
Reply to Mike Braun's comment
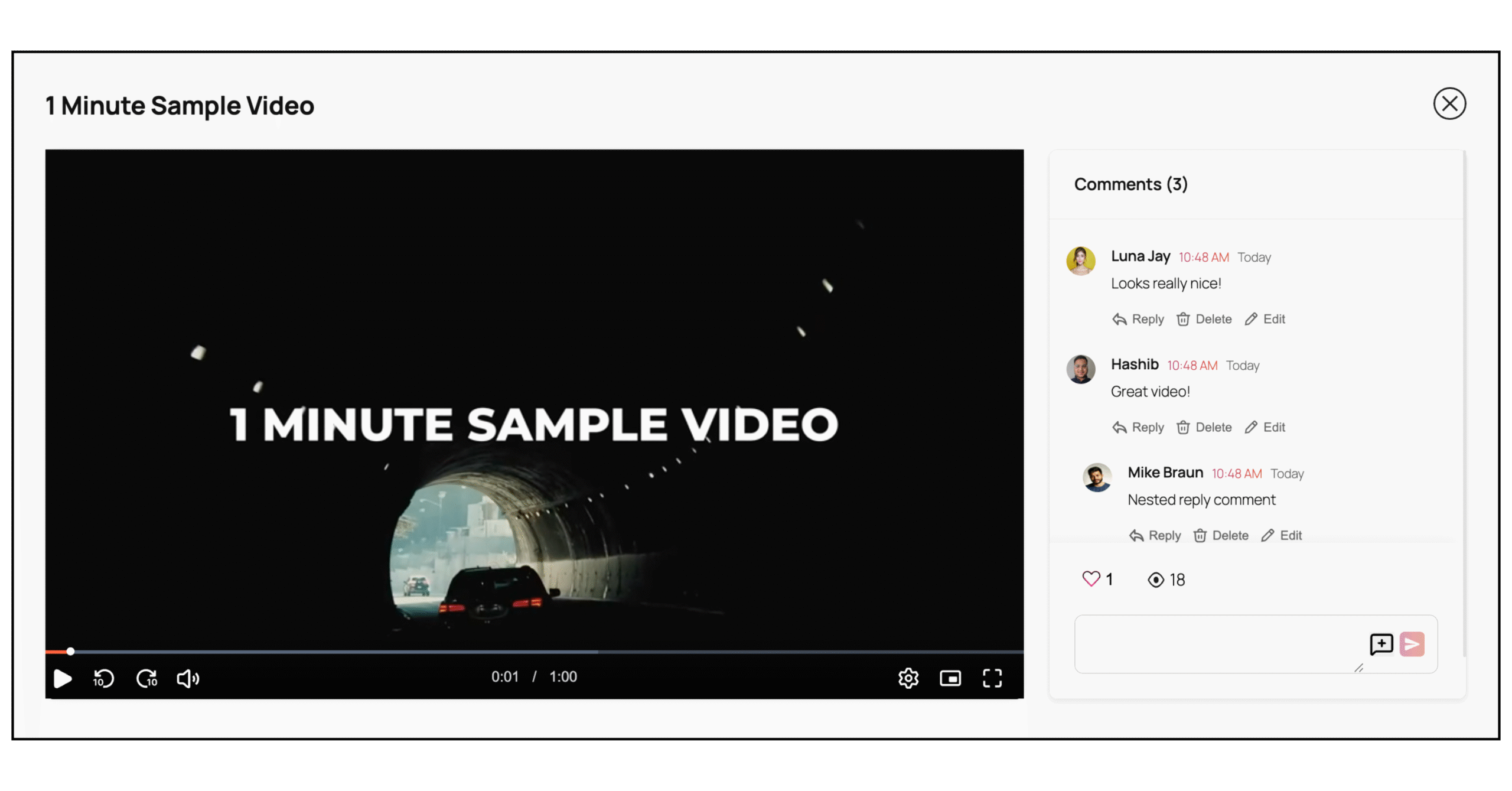tap(1153, 535)
